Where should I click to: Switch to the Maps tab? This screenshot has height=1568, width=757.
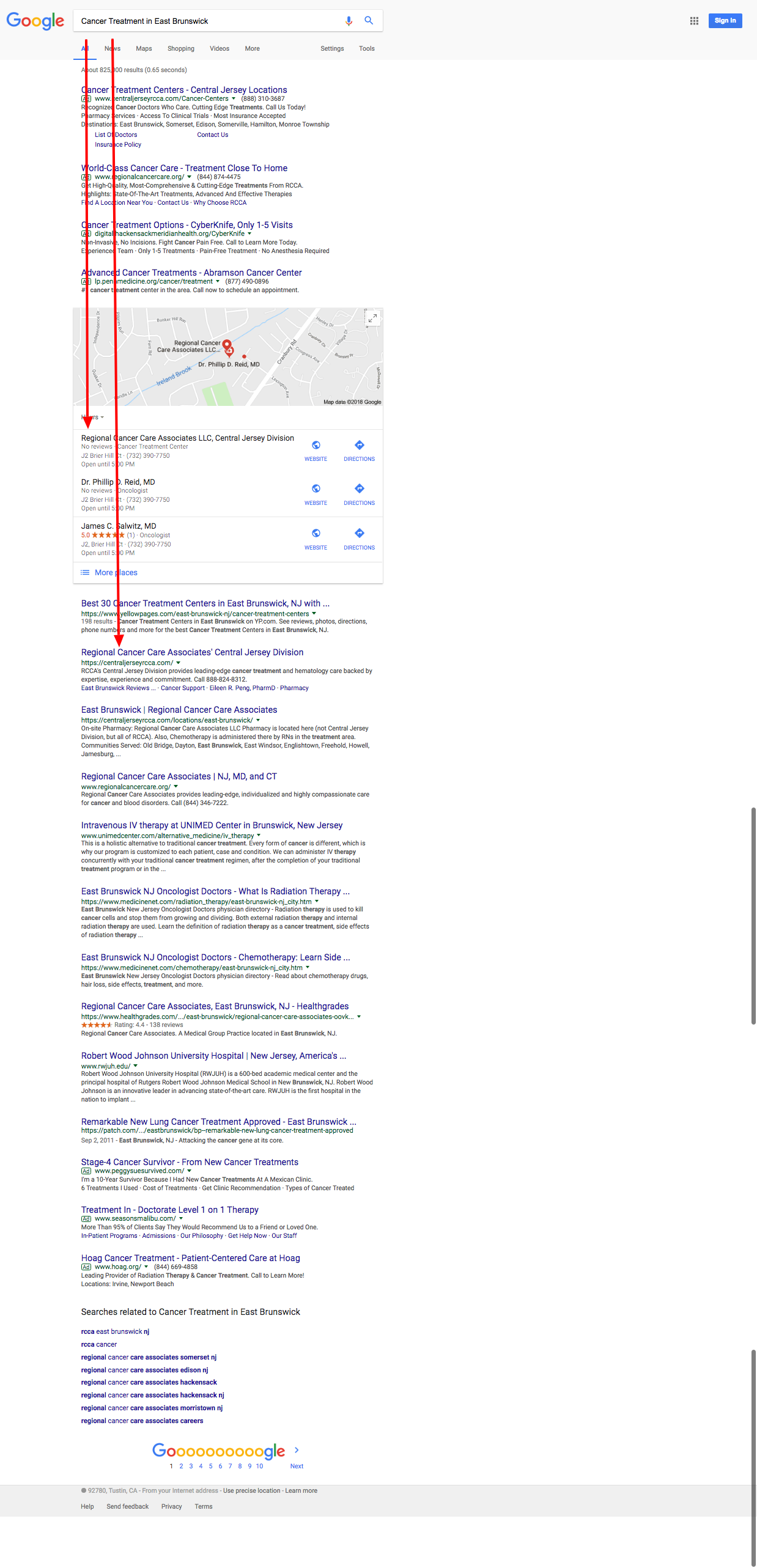coord(144,49)
